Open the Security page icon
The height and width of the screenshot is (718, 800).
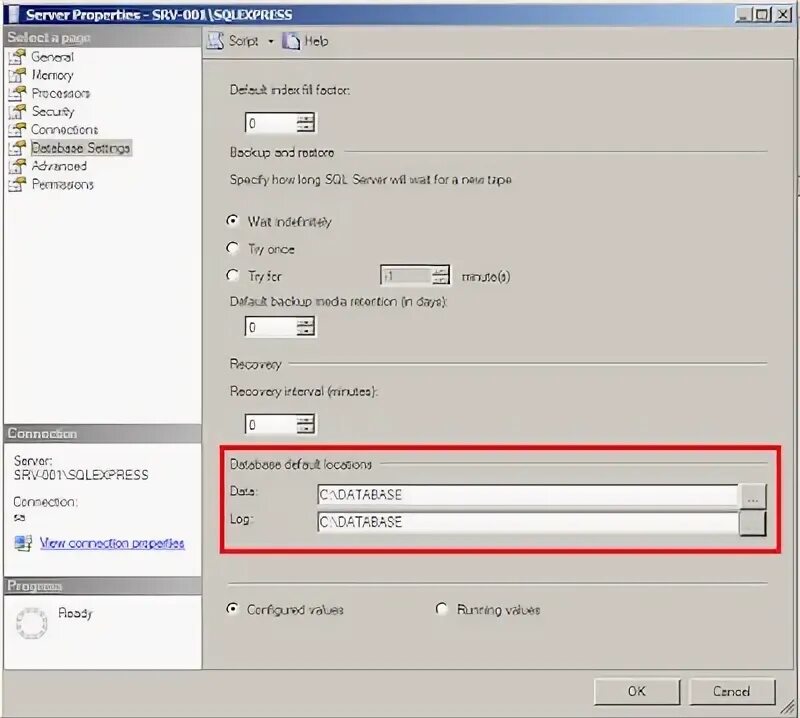click(17, 111)
